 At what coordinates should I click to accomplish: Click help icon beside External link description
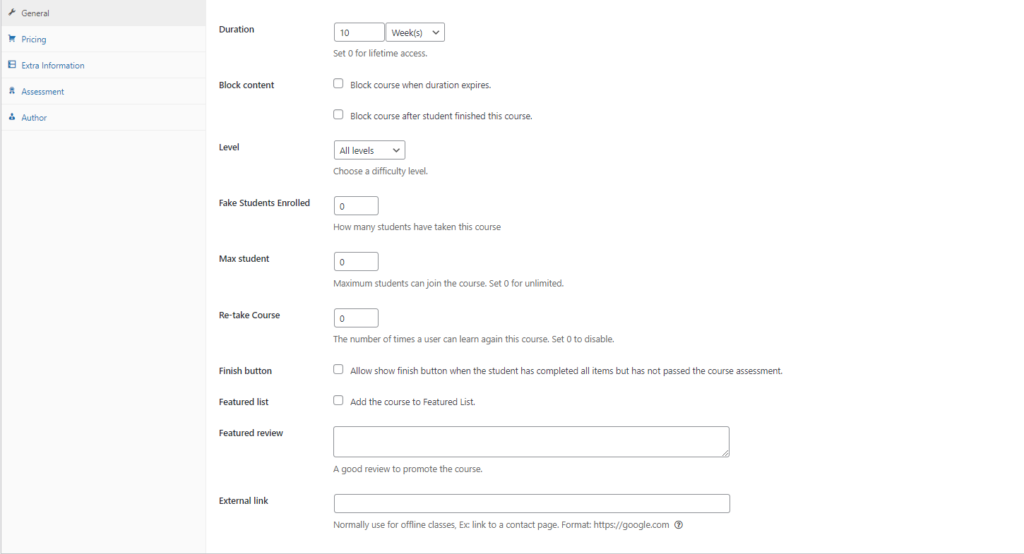(679, 525)
